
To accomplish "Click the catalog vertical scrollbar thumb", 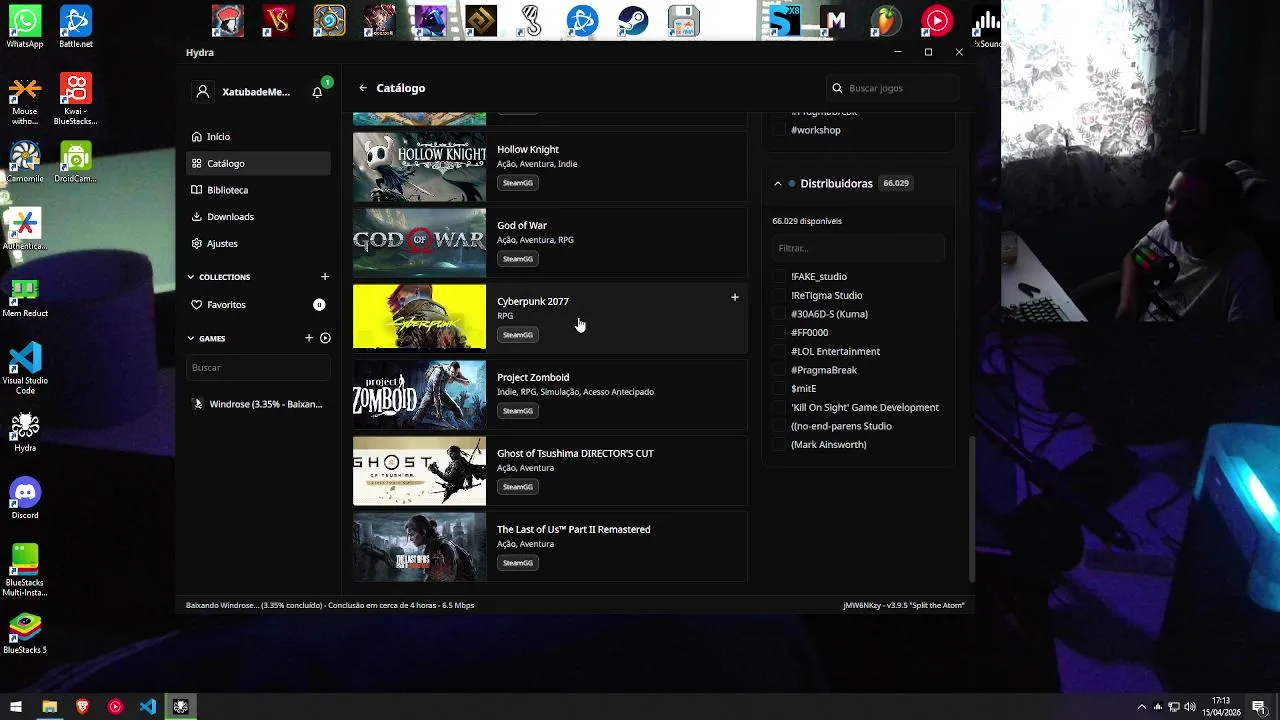I will [971, 509].
